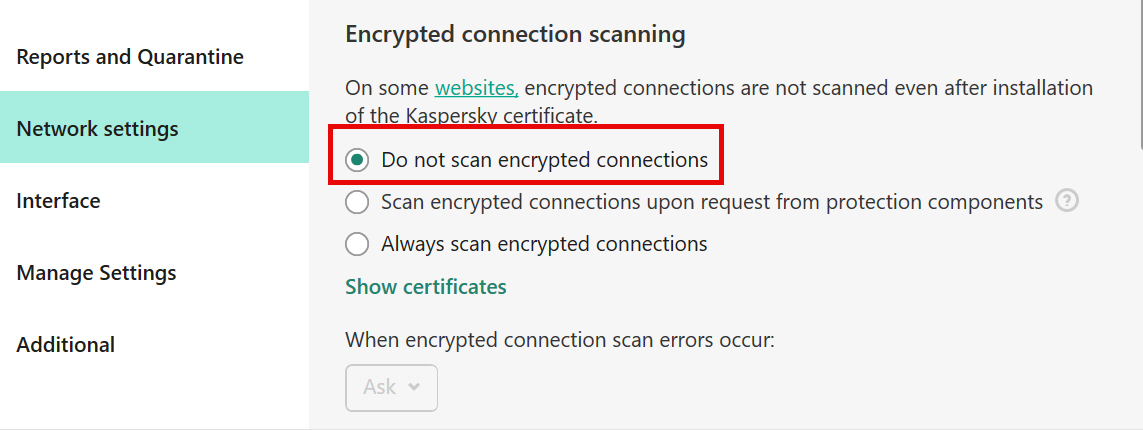
Task: Click the Kaspersky certificate description text
Action: [x=719, y=101]
